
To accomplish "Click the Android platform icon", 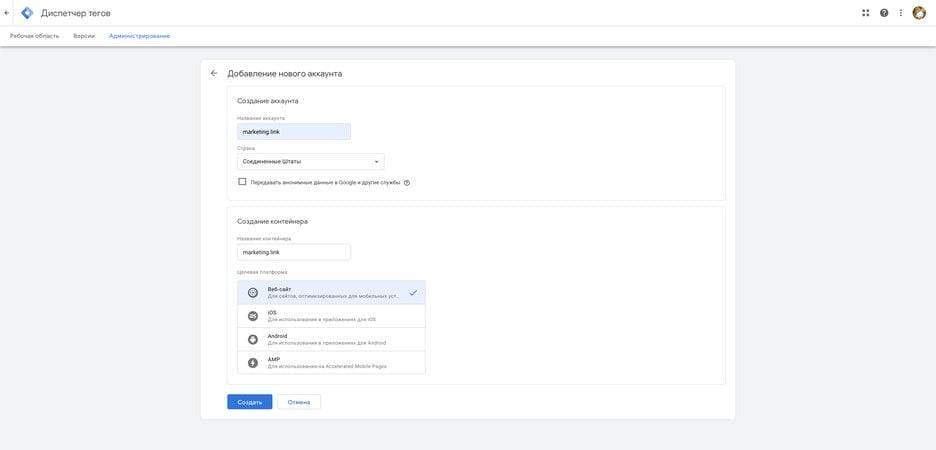I will pos(253,340).
